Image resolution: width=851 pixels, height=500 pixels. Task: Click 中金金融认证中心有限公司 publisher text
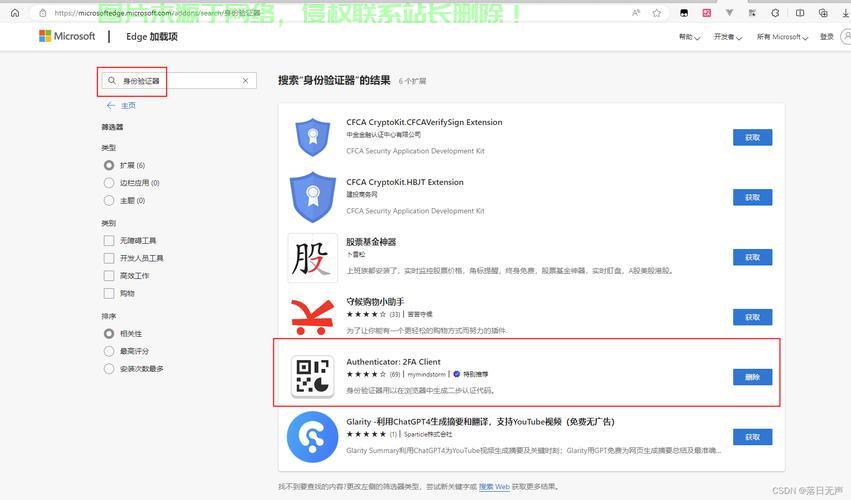[384, 135]
